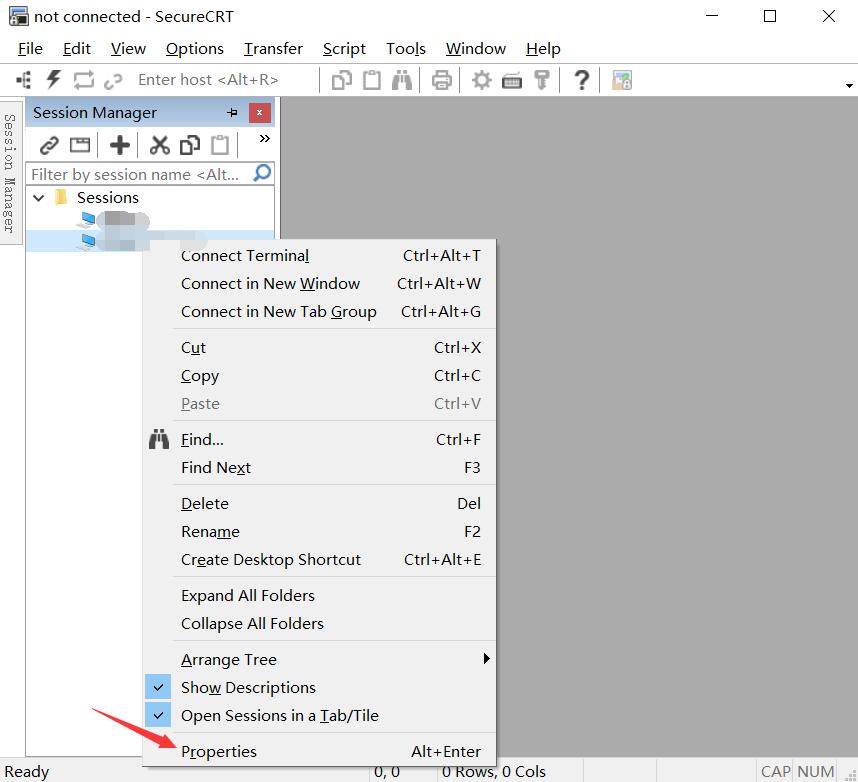Open the Help menu
This screenshot has height=782, width=858.
tap(543, 49)
